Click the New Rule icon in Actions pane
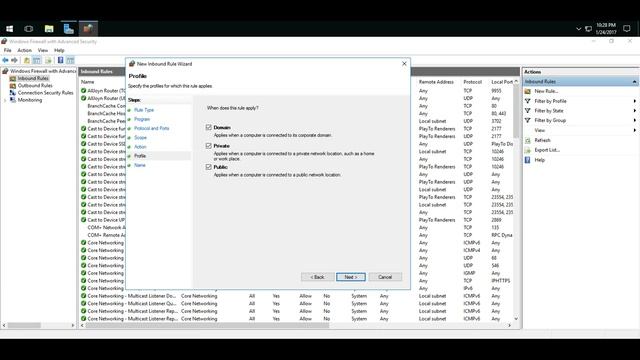 528,91
